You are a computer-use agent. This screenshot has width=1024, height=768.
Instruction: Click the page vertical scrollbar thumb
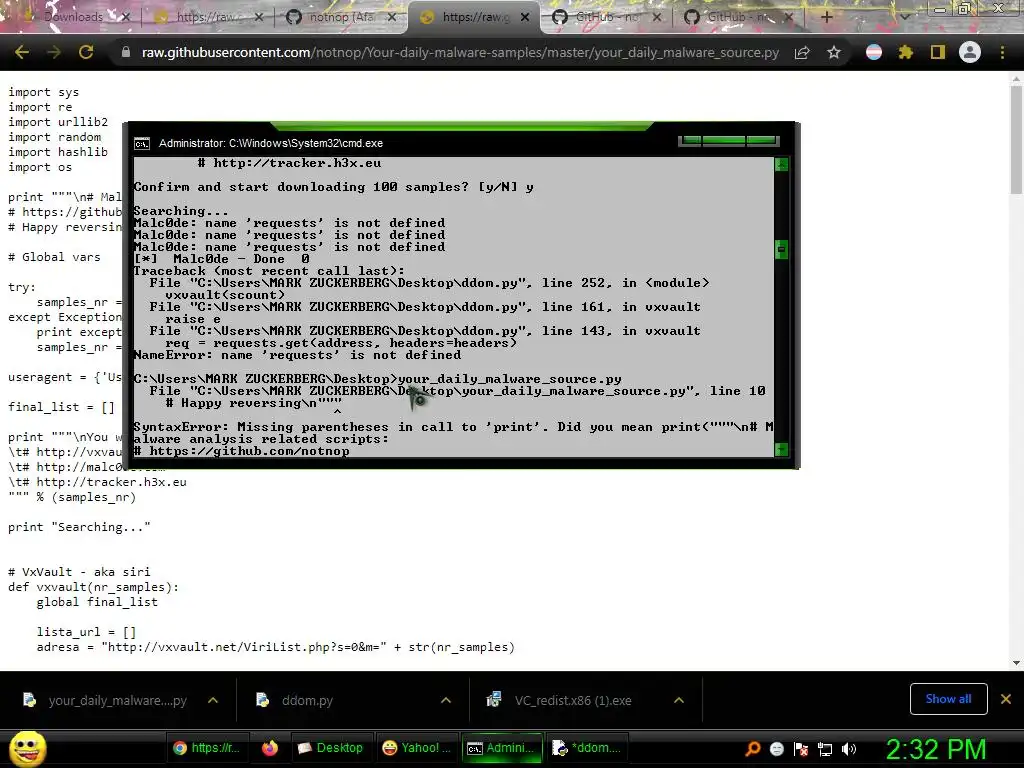coord(1016,138)
